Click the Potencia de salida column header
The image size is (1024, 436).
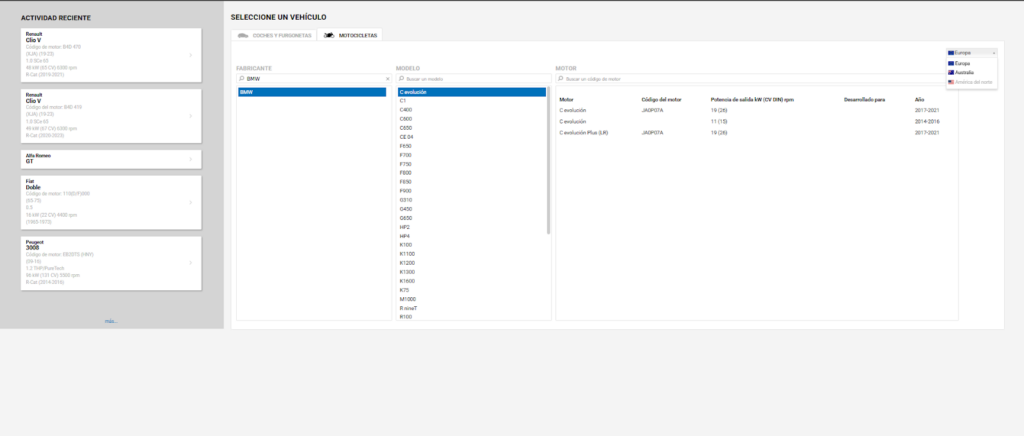click(x=752, y=99)
